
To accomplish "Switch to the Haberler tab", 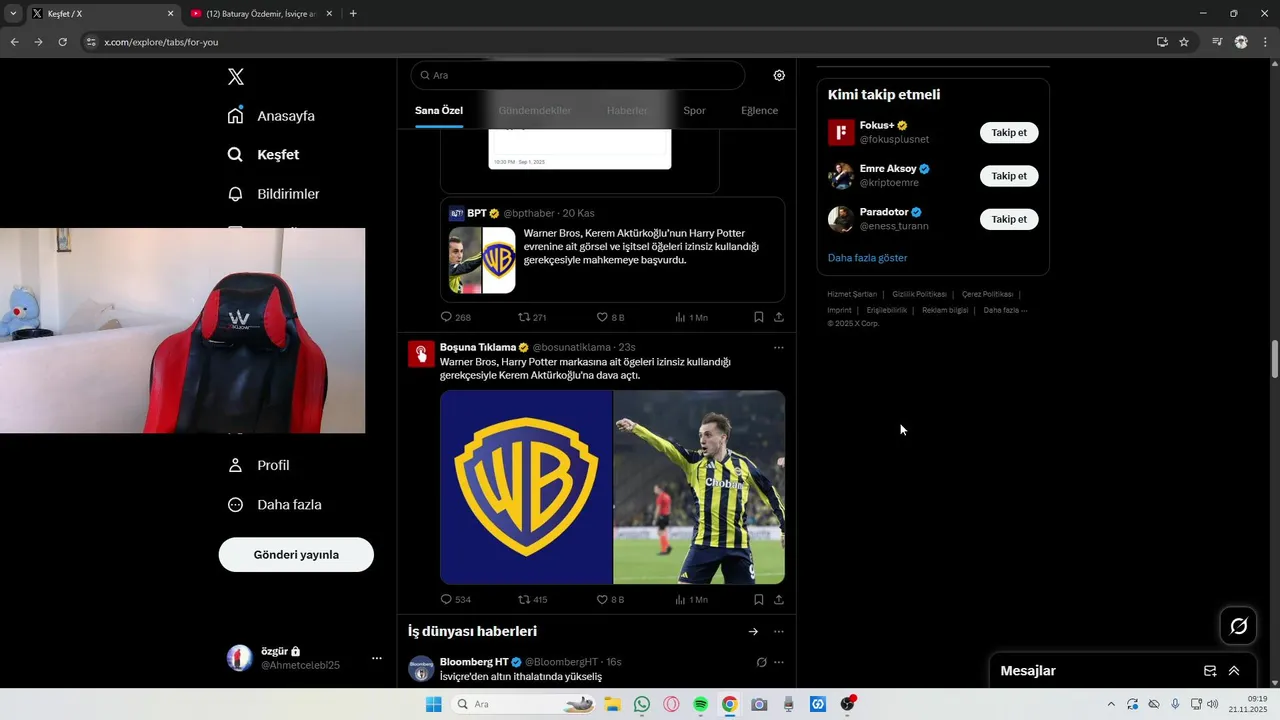I will [627, 111].
